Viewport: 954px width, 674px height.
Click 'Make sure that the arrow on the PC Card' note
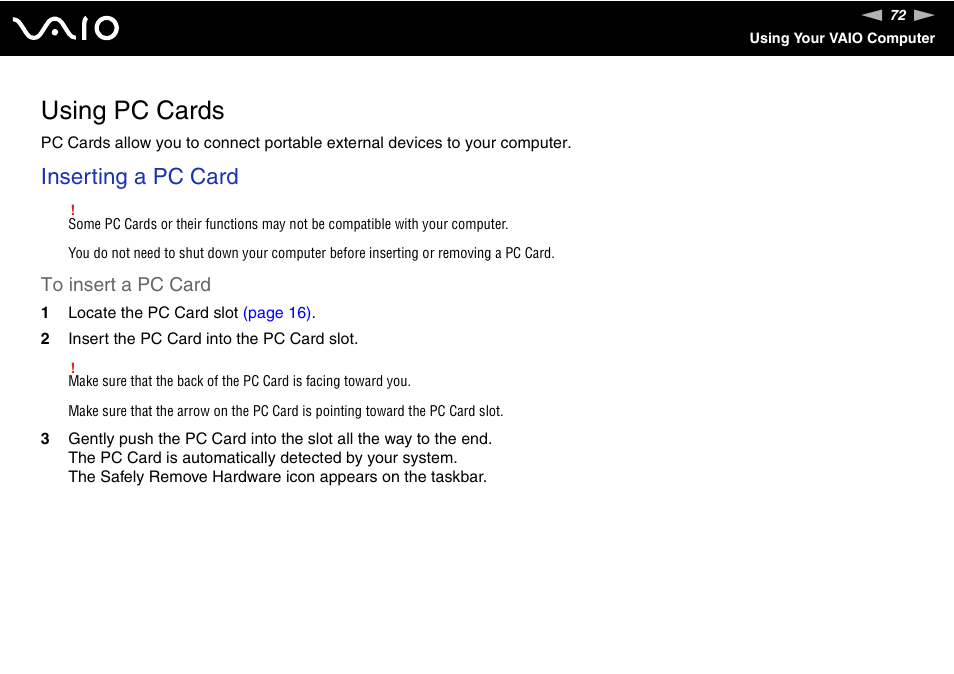pyautogui.click(x=286, y=411)
